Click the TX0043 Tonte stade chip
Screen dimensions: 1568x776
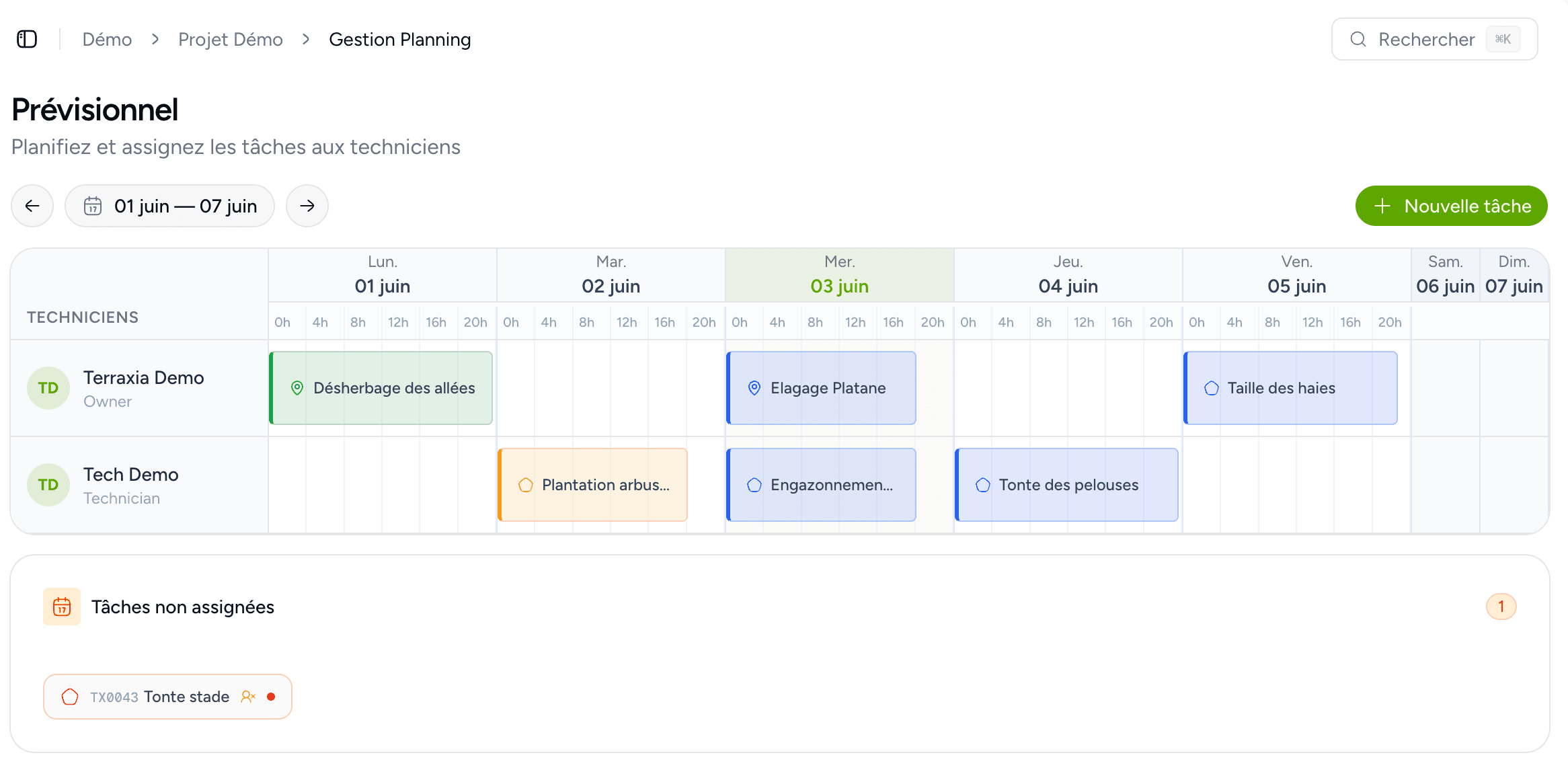(167, 697)
